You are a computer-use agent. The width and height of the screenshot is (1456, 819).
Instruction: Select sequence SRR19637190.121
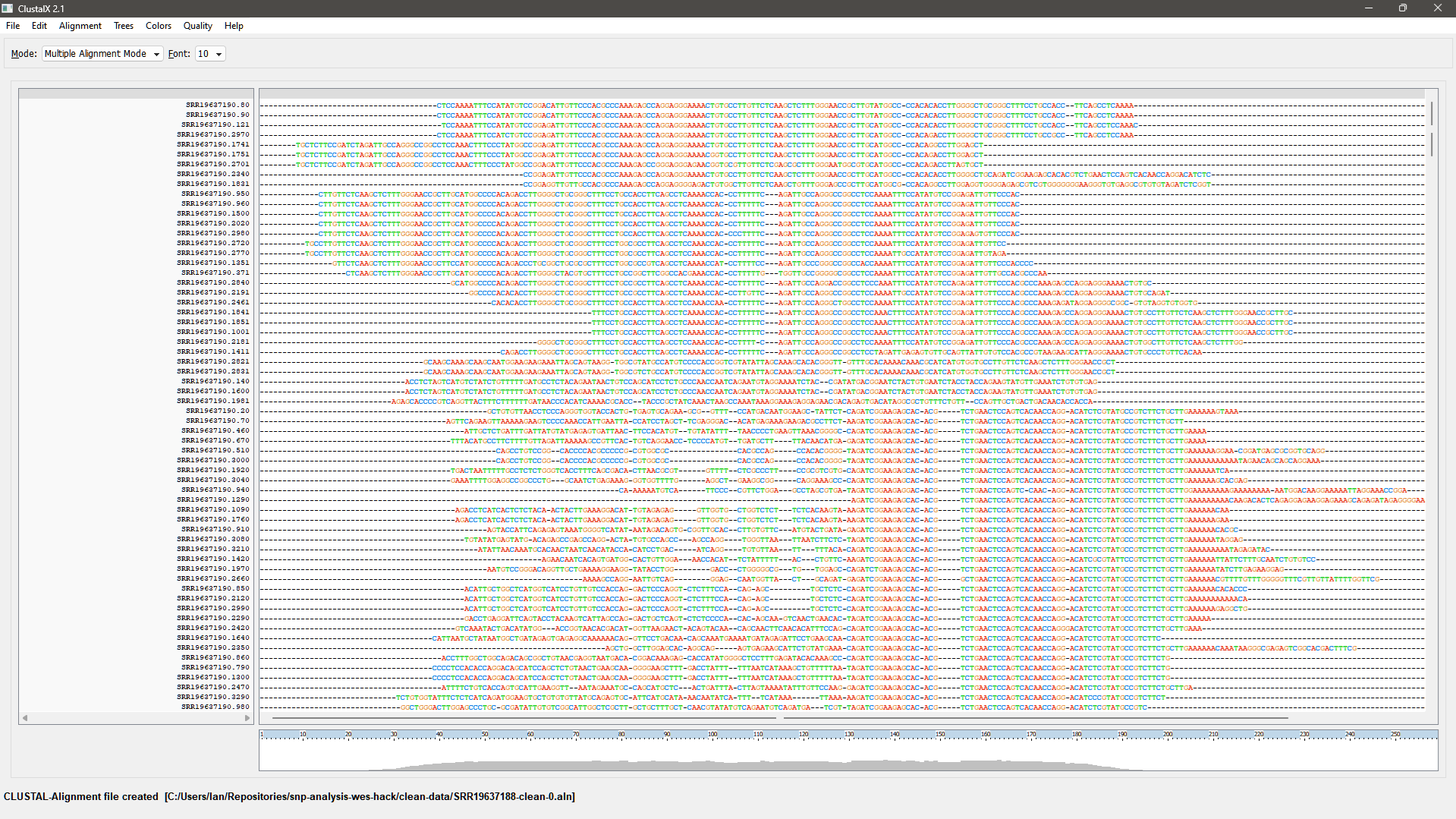(x=215, y=124)
